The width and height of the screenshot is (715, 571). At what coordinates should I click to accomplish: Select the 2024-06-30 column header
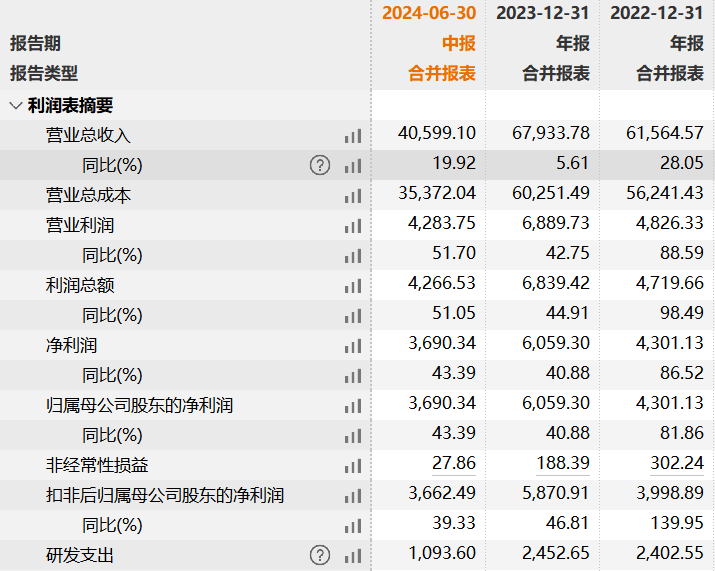(429, 13)
